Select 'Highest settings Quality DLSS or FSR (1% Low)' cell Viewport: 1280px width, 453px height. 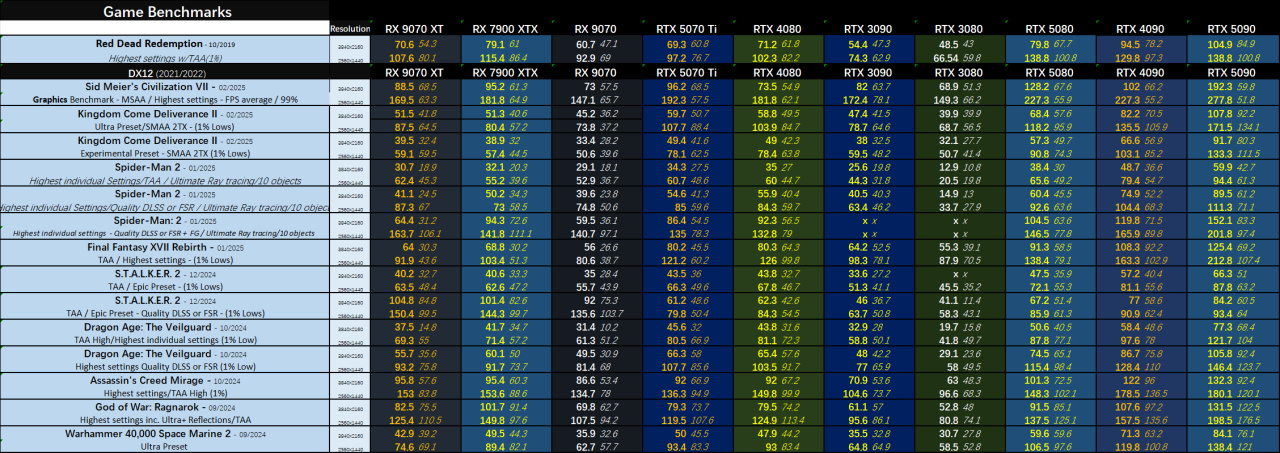pyautogui.click(x=165, y=368)
